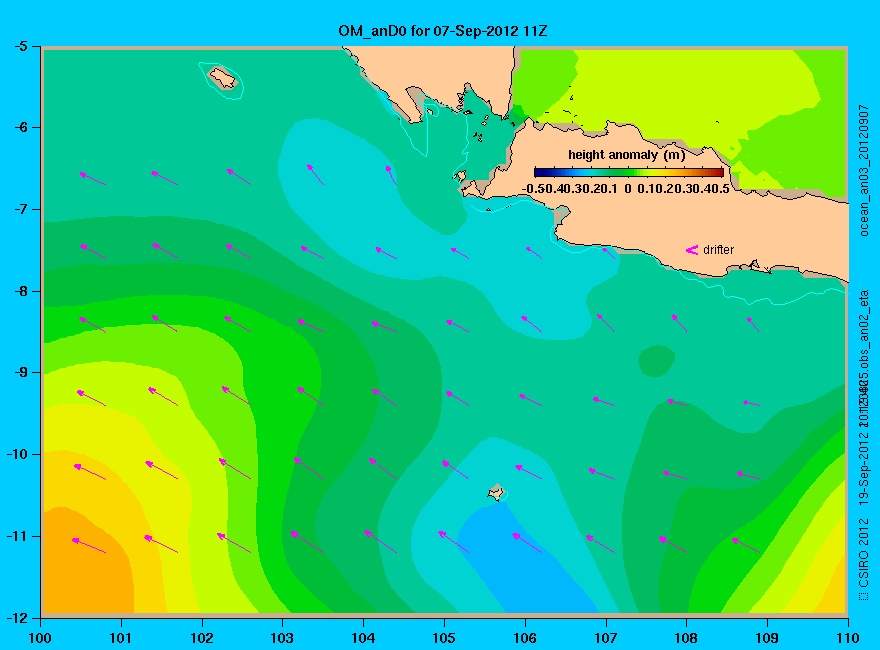Click the magenta drifter legend arrow
Screen dimensions: 880x650
click(x=691, y=250)
